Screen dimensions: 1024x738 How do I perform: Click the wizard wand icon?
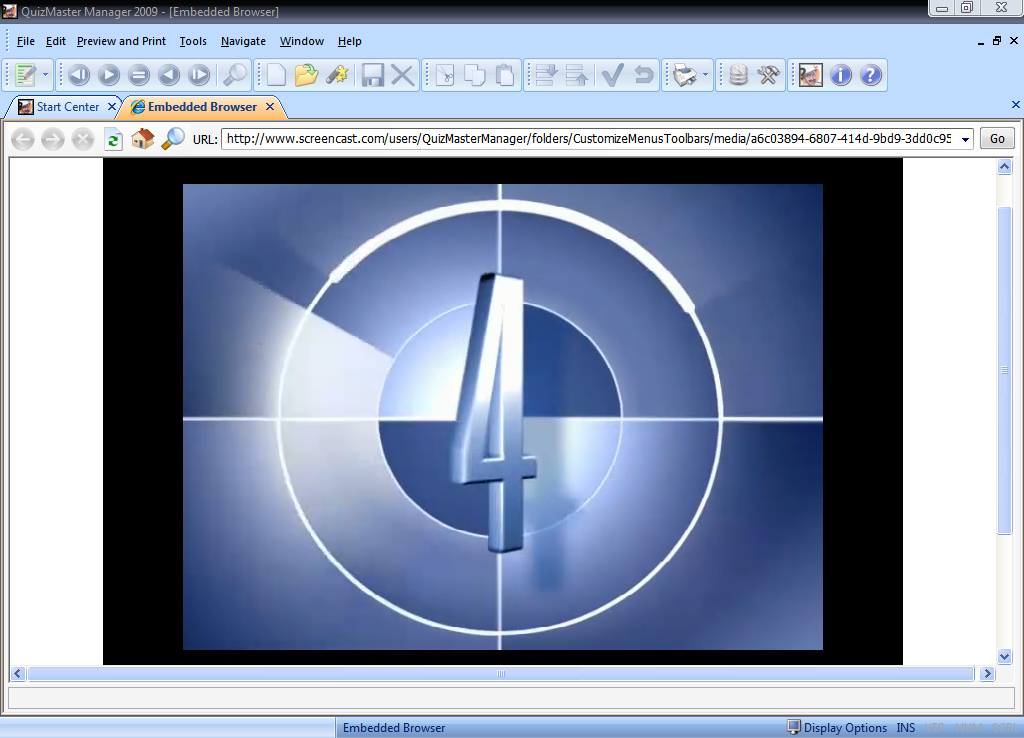tap(337, 75)
